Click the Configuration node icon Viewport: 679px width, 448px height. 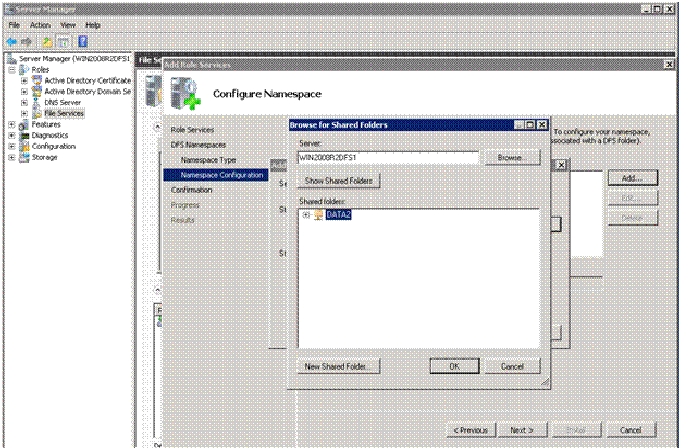[x=24, y=146]
